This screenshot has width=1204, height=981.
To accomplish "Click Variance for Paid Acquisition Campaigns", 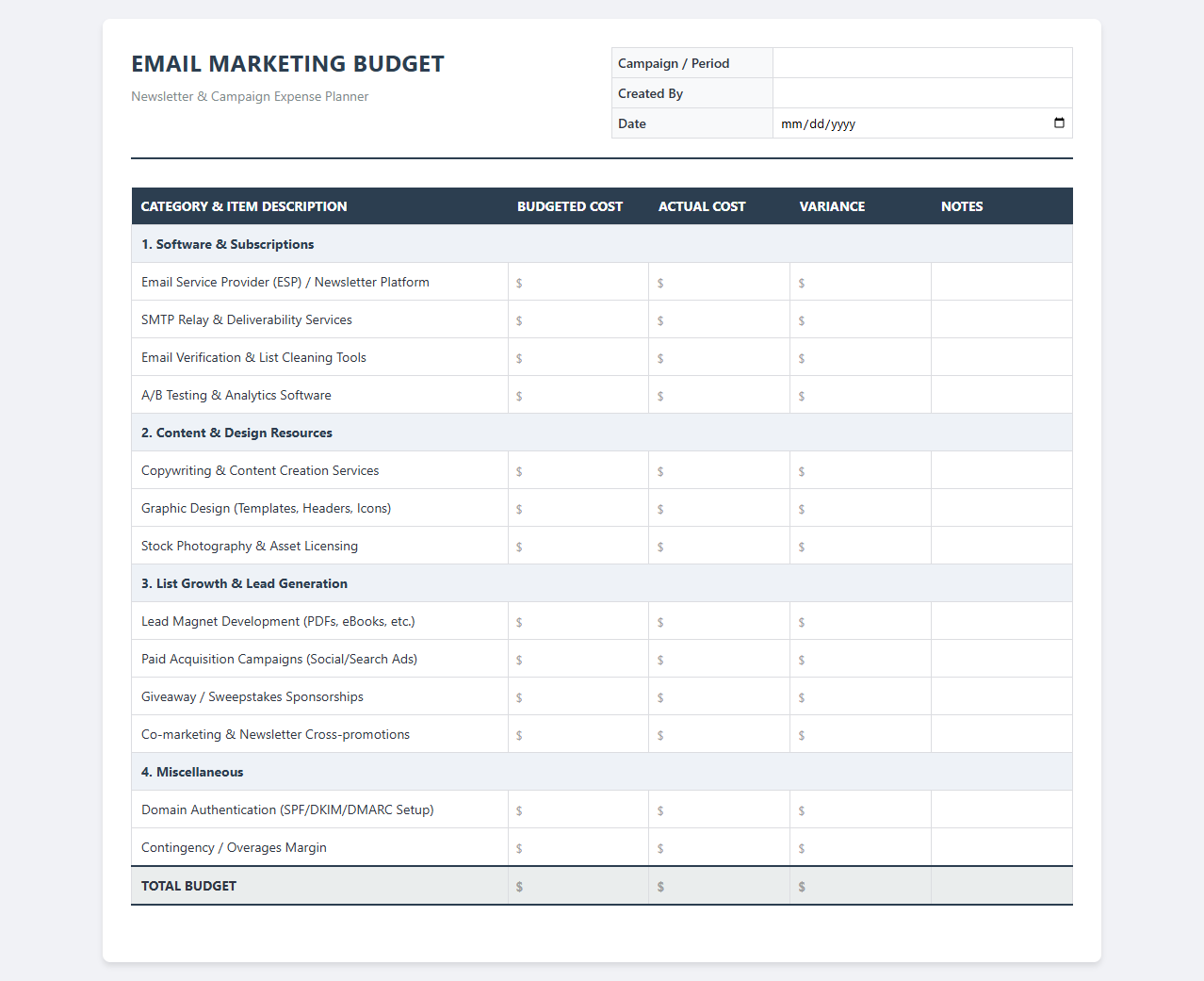I will 861,659.
